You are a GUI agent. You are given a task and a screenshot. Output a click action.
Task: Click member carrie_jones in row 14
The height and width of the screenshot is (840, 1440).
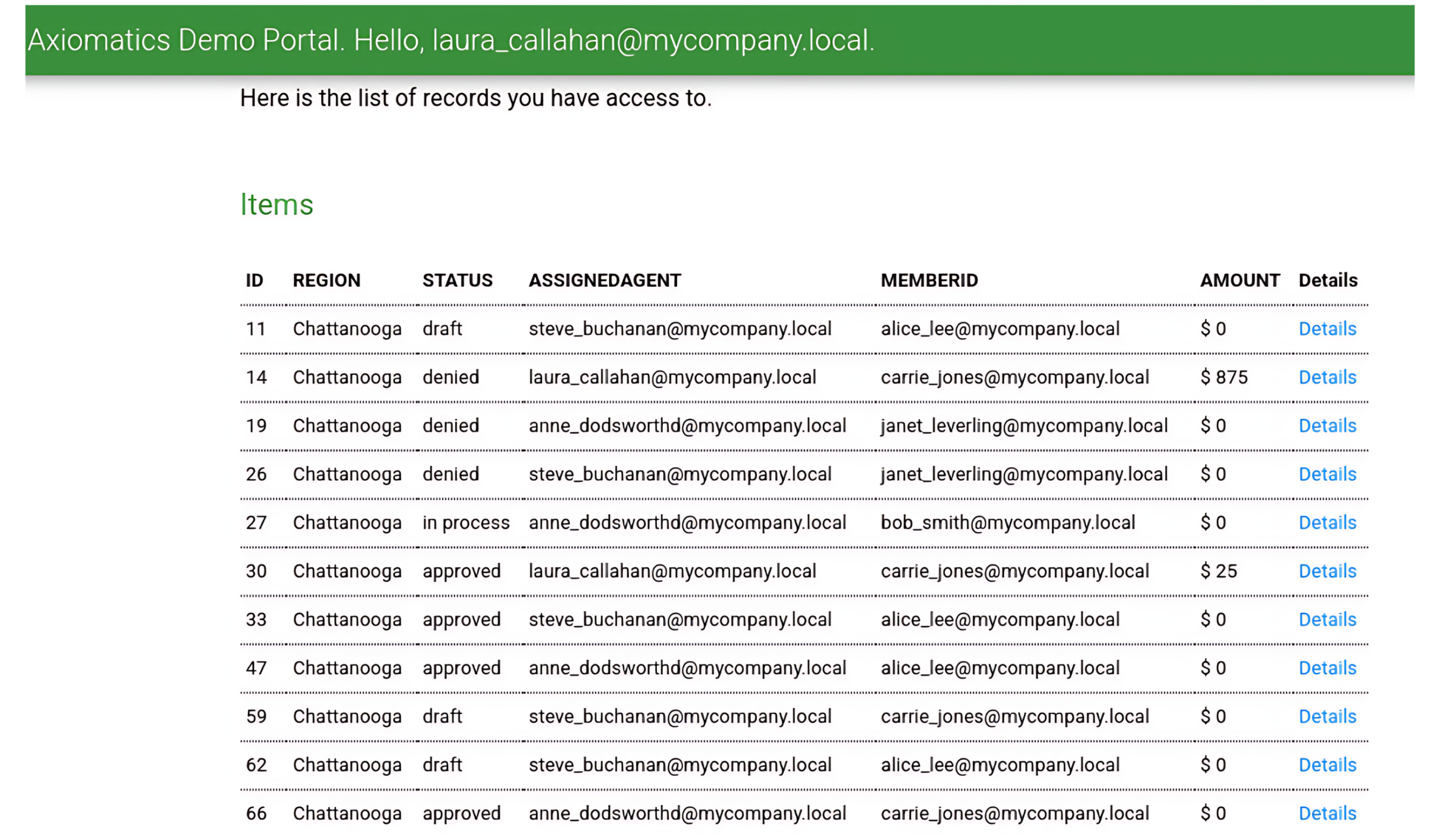pyautogui.click(x=1014, y=377)
